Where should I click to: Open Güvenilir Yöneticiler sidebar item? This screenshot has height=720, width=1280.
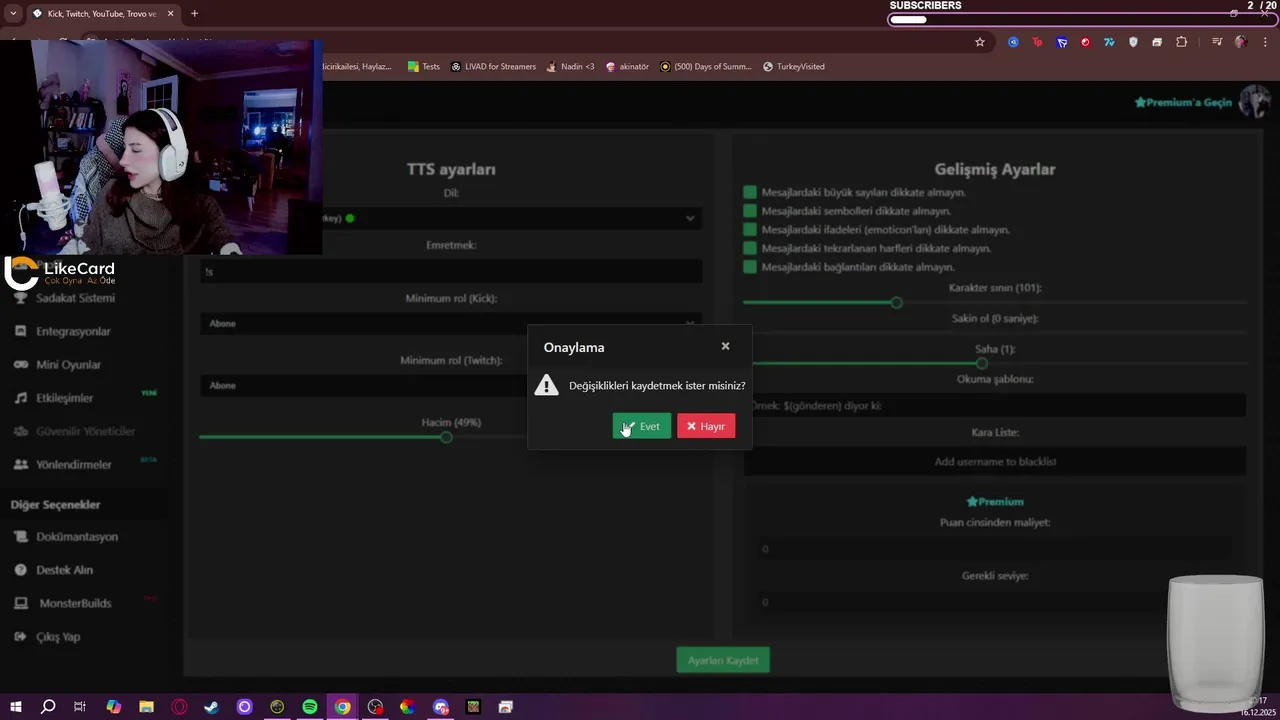74,431
